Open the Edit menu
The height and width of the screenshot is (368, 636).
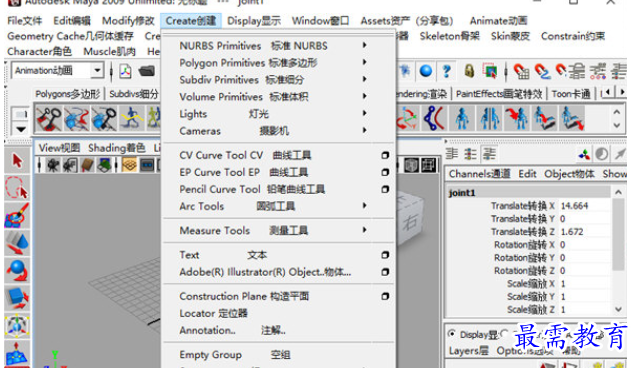(x=72, y=21)
